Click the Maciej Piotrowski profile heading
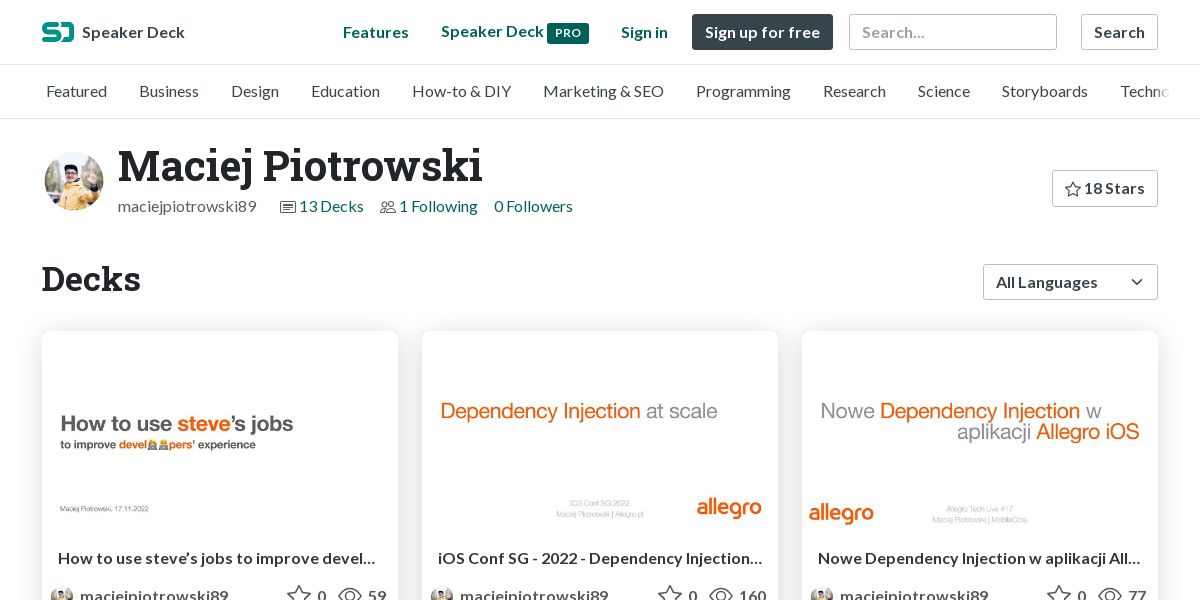This screenshot has height=600, width=1200. tap(300, 166)
